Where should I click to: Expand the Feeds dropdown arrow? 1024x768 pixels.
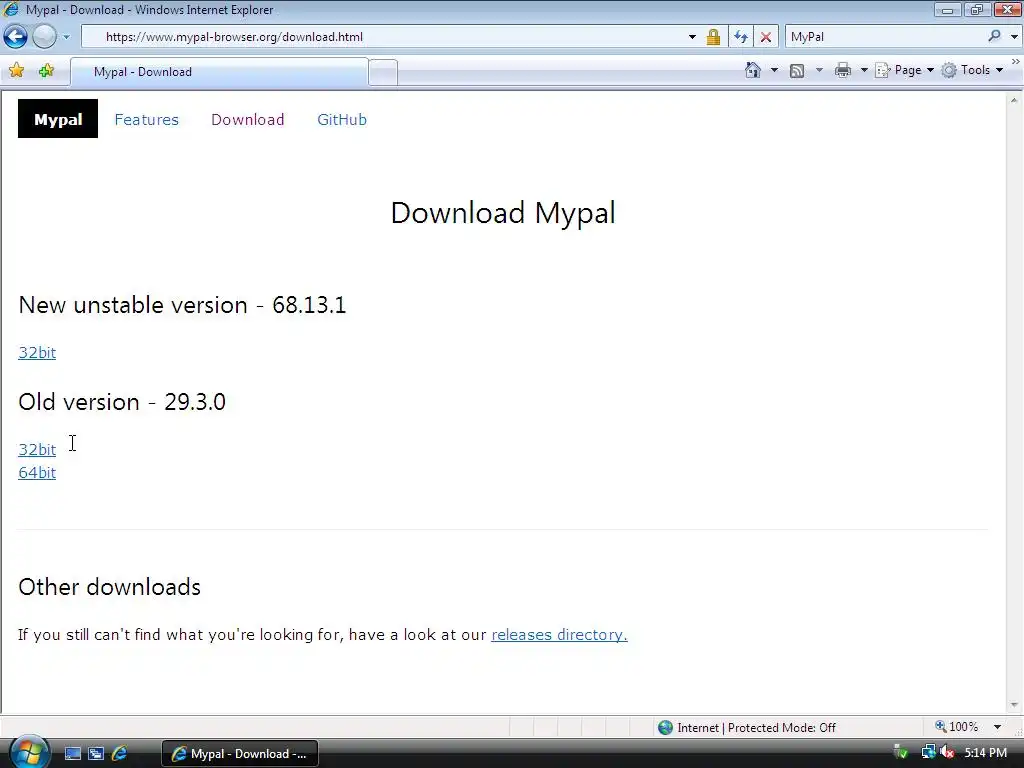pos(820,70)
